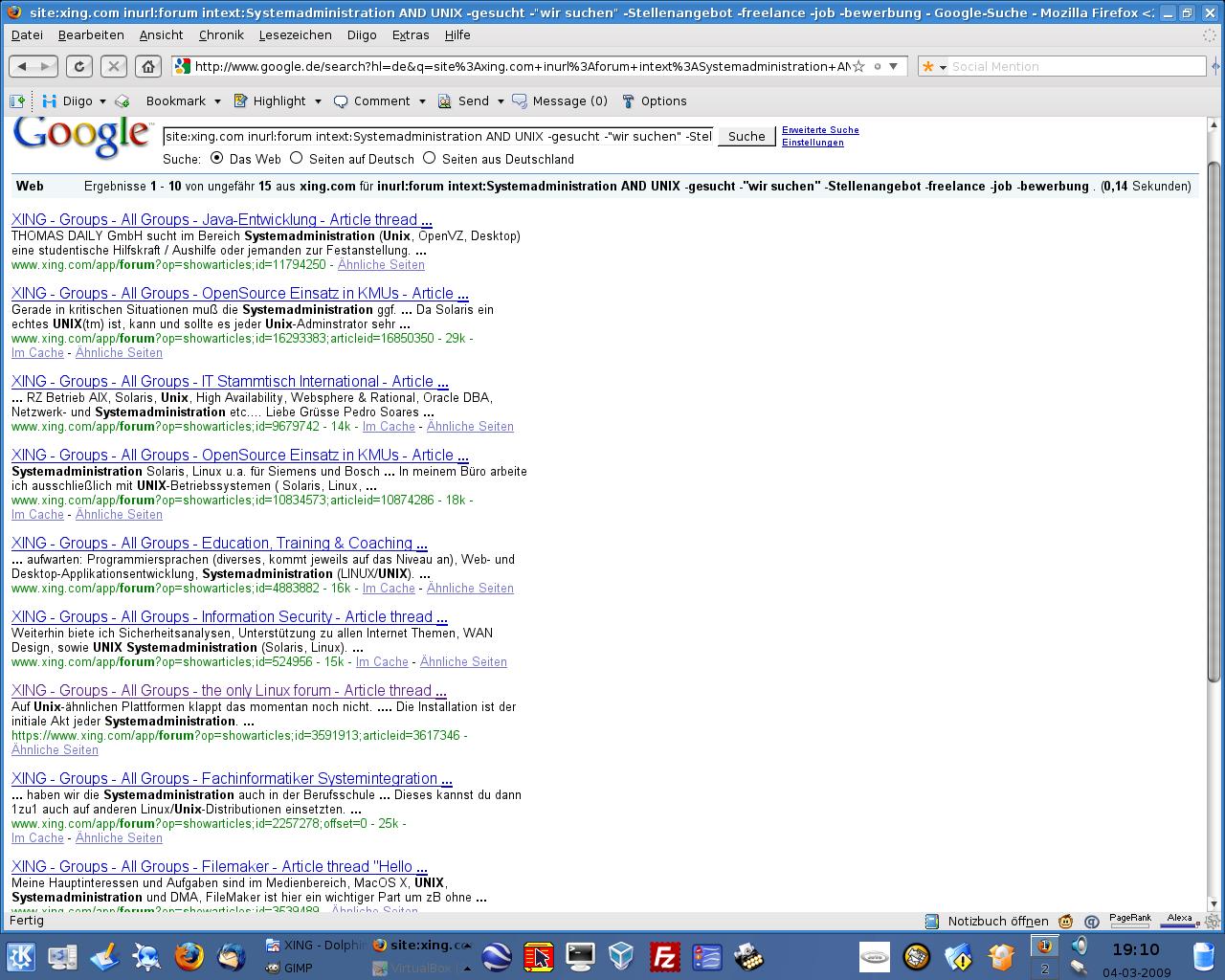
Task: Open the Einstellungen link
Action: (813, 143)
